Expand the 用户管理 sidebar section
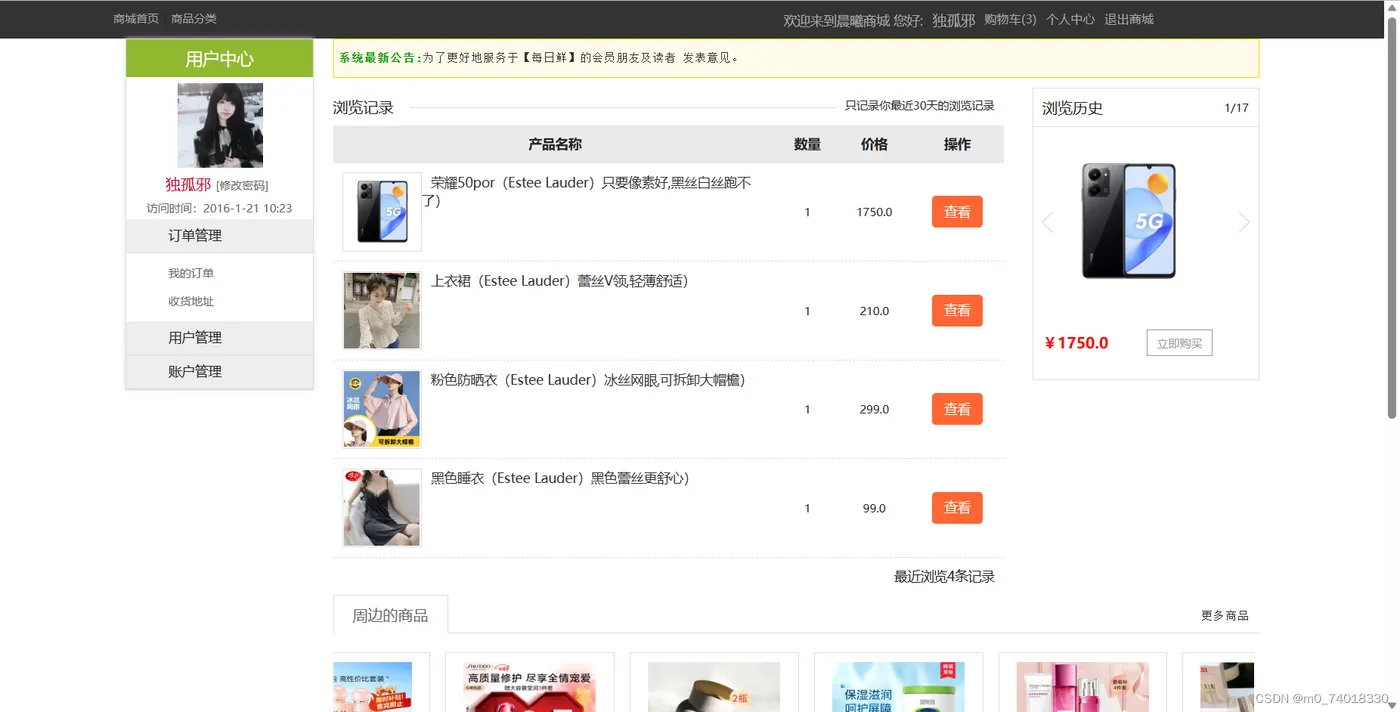Viewport: 1400px width, 712px height. tap(219, 338)
